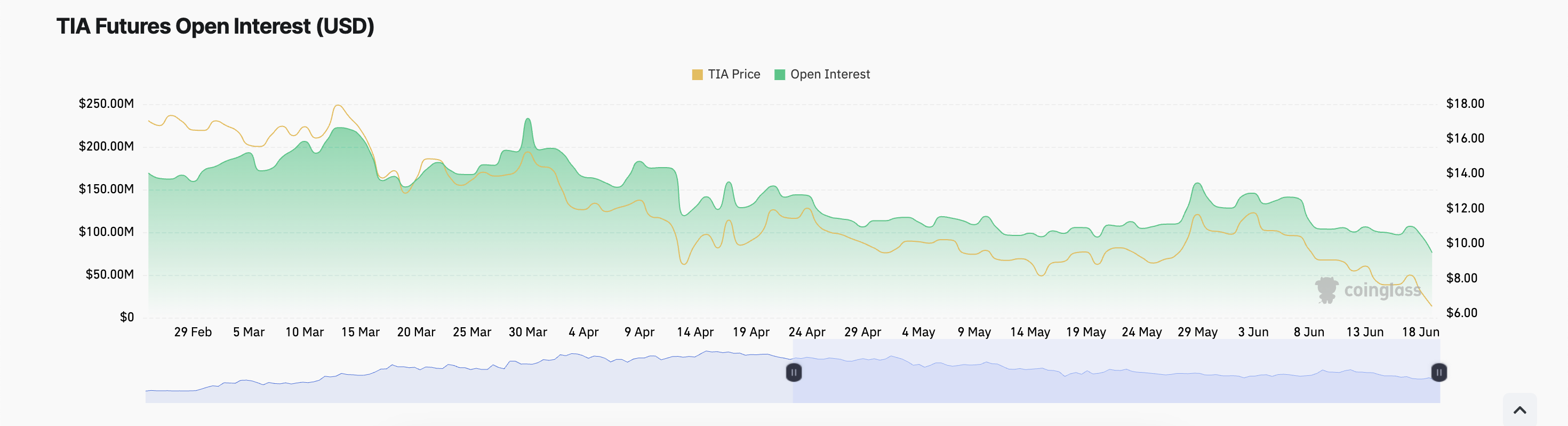Click the yellow TIA Price legend swatch
This screenshot has height=426, width=1568.
(x=697, y=74)
